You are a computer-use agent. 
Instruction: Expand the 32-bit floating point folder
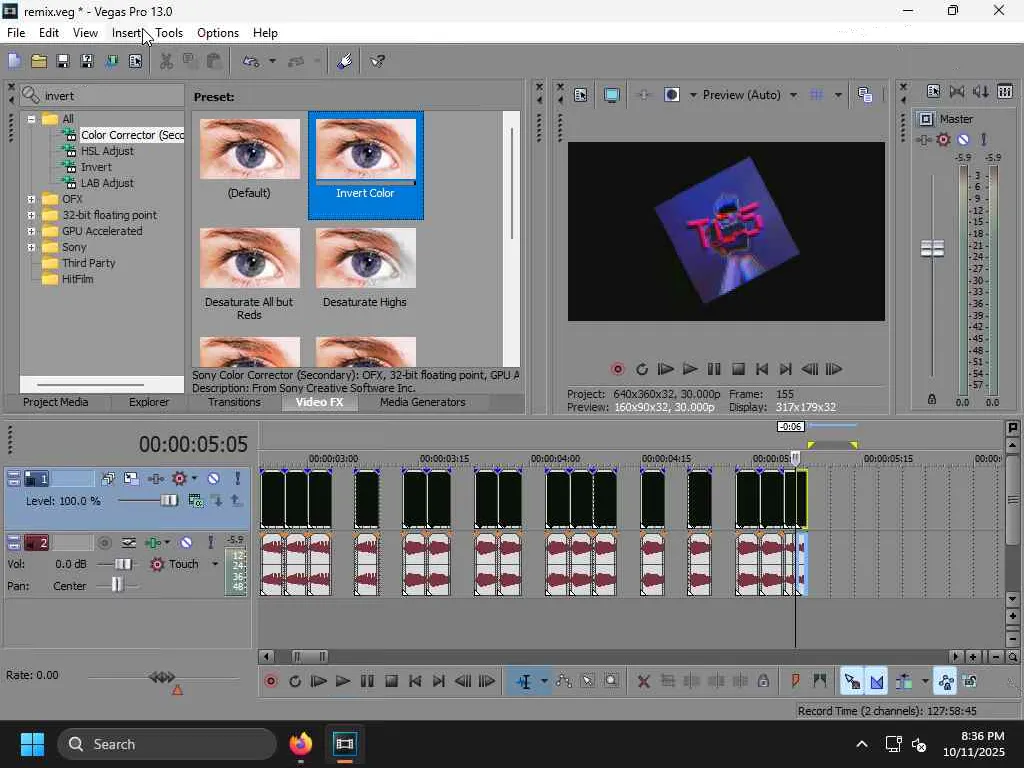click(x=31, y=215)
